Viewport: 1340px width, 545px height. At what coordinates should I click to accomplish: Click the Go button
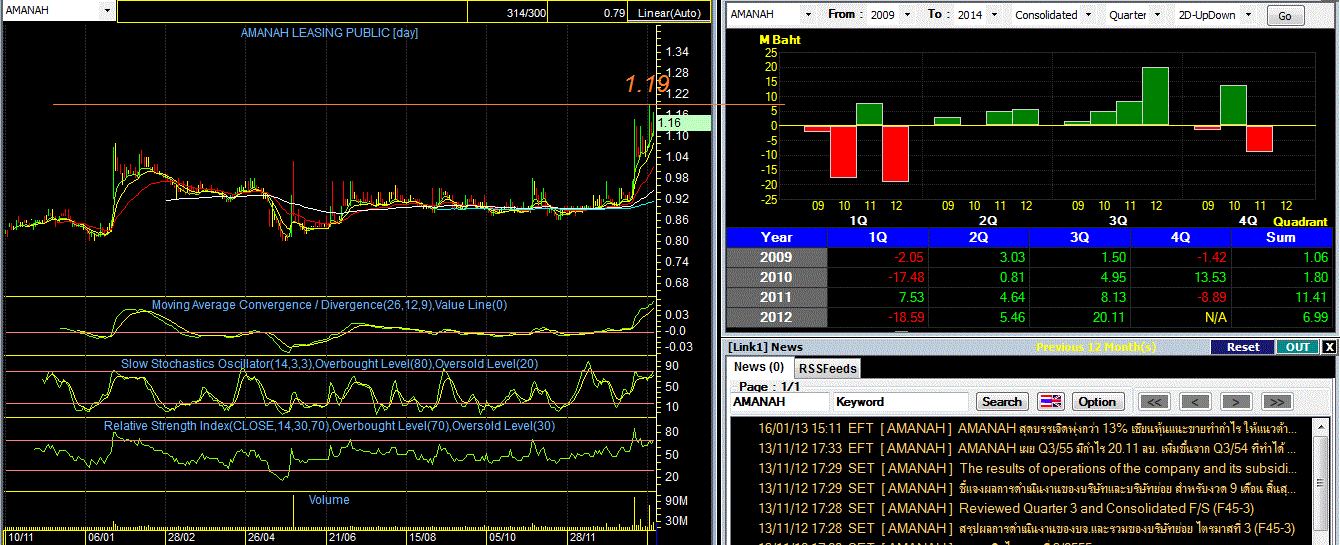click(x=1285, y=16)
